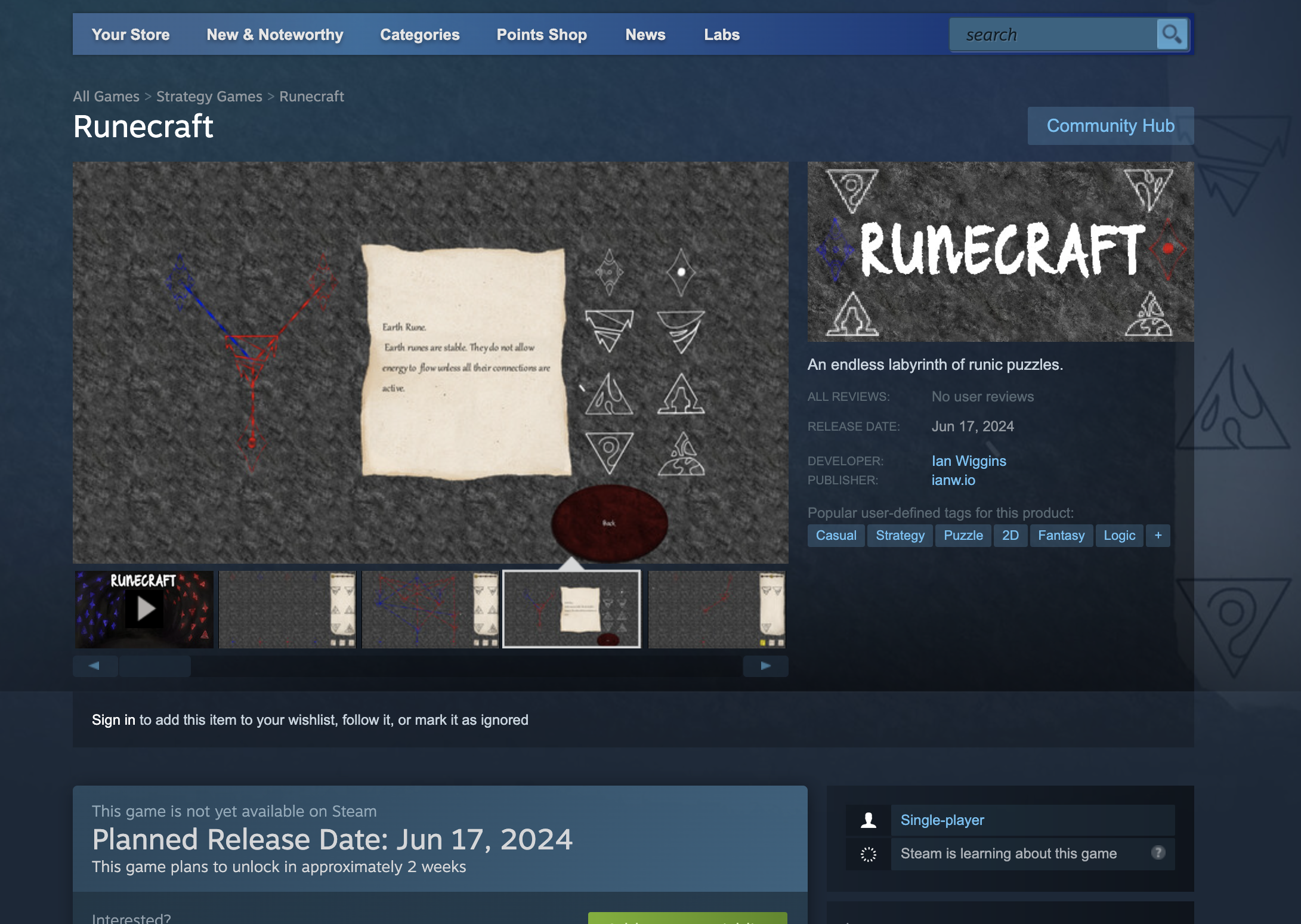The image size is (1301, 924).
Task: Play the Runecraft trailer thumbnail
Action: [144, 609]
